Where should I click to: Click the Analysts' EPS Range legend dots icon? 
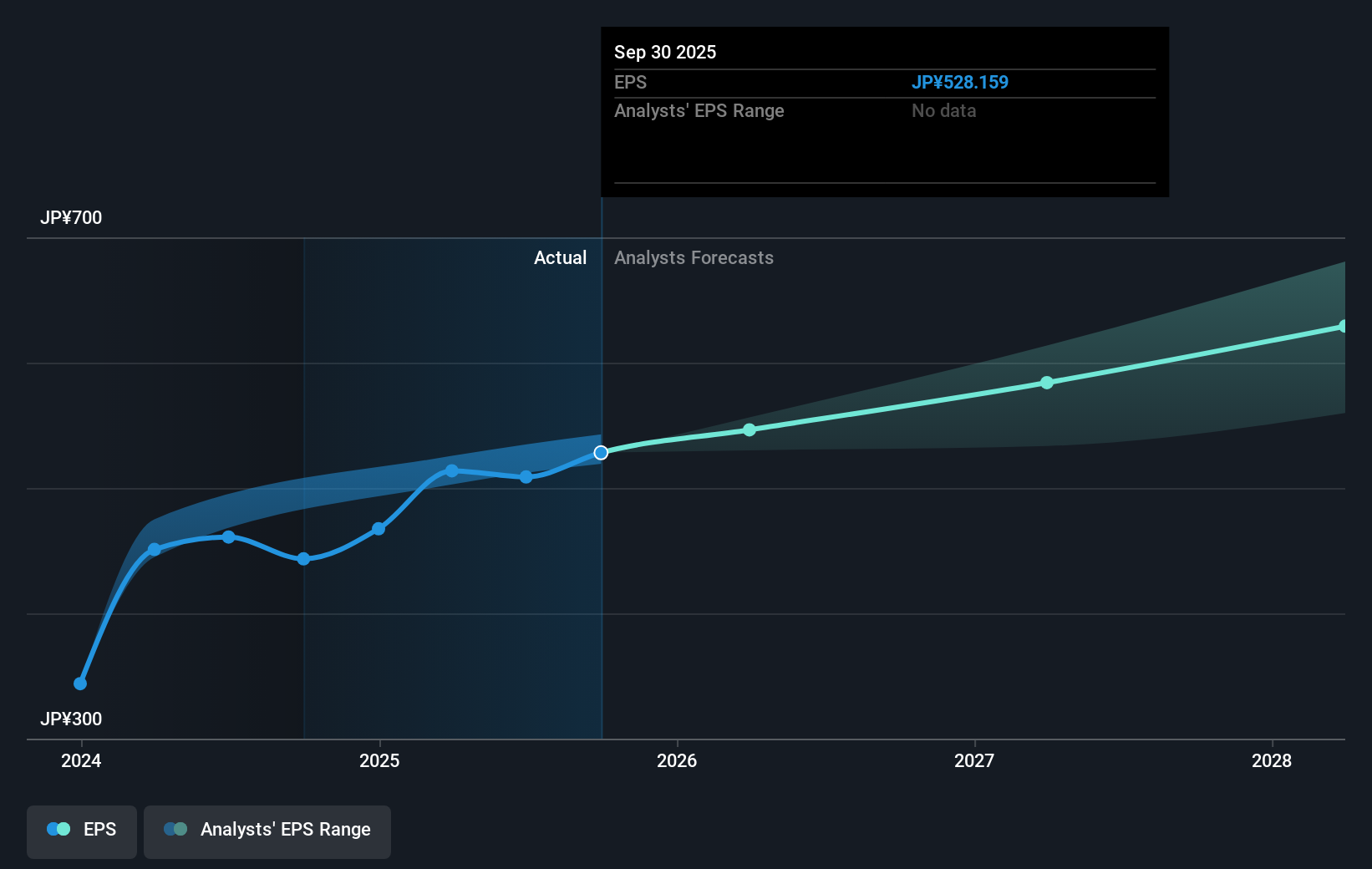(175, 829)
